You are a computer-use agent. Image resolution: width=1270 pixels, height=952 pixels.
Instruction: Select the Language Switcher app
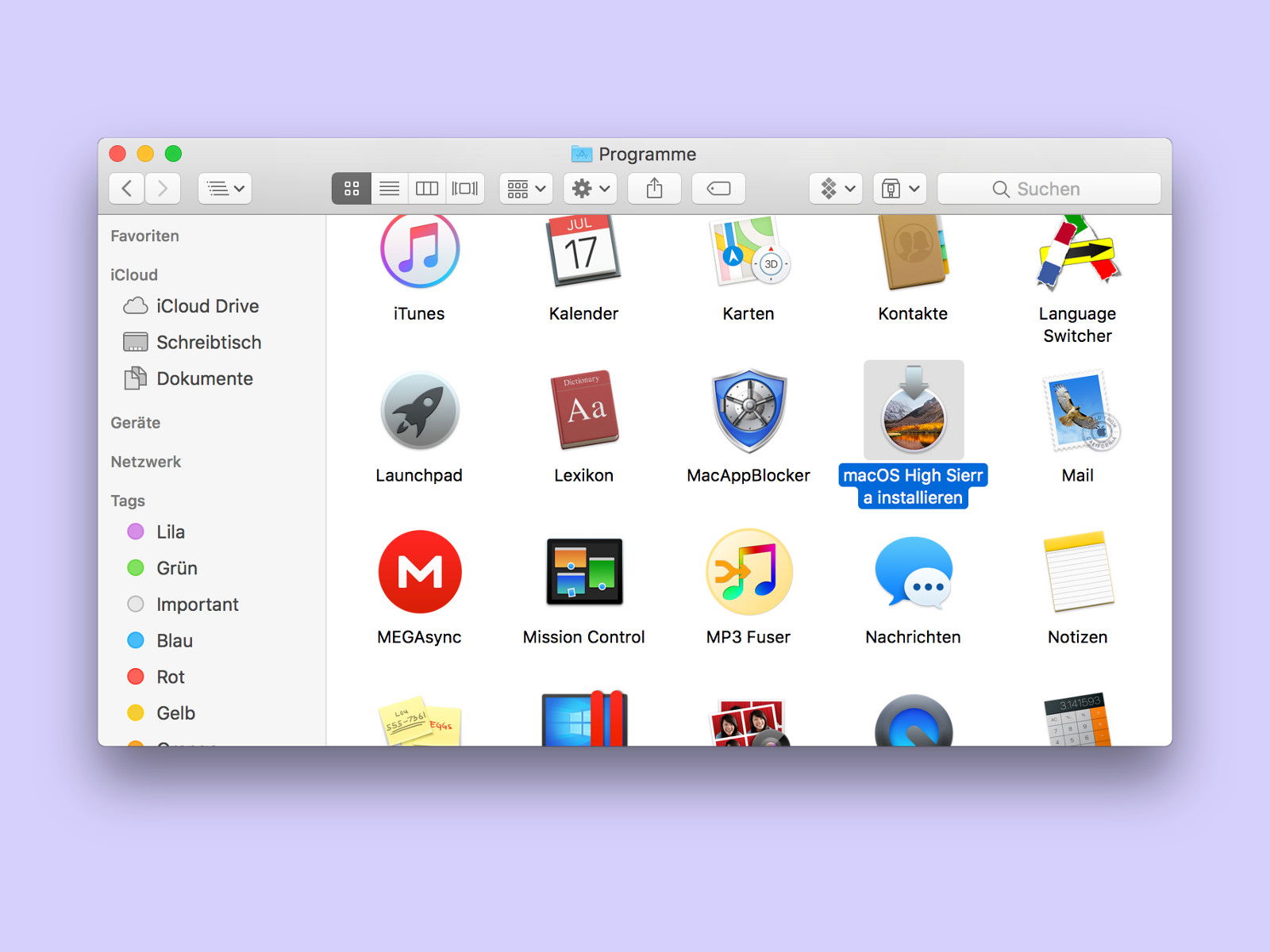(1077, 251)
